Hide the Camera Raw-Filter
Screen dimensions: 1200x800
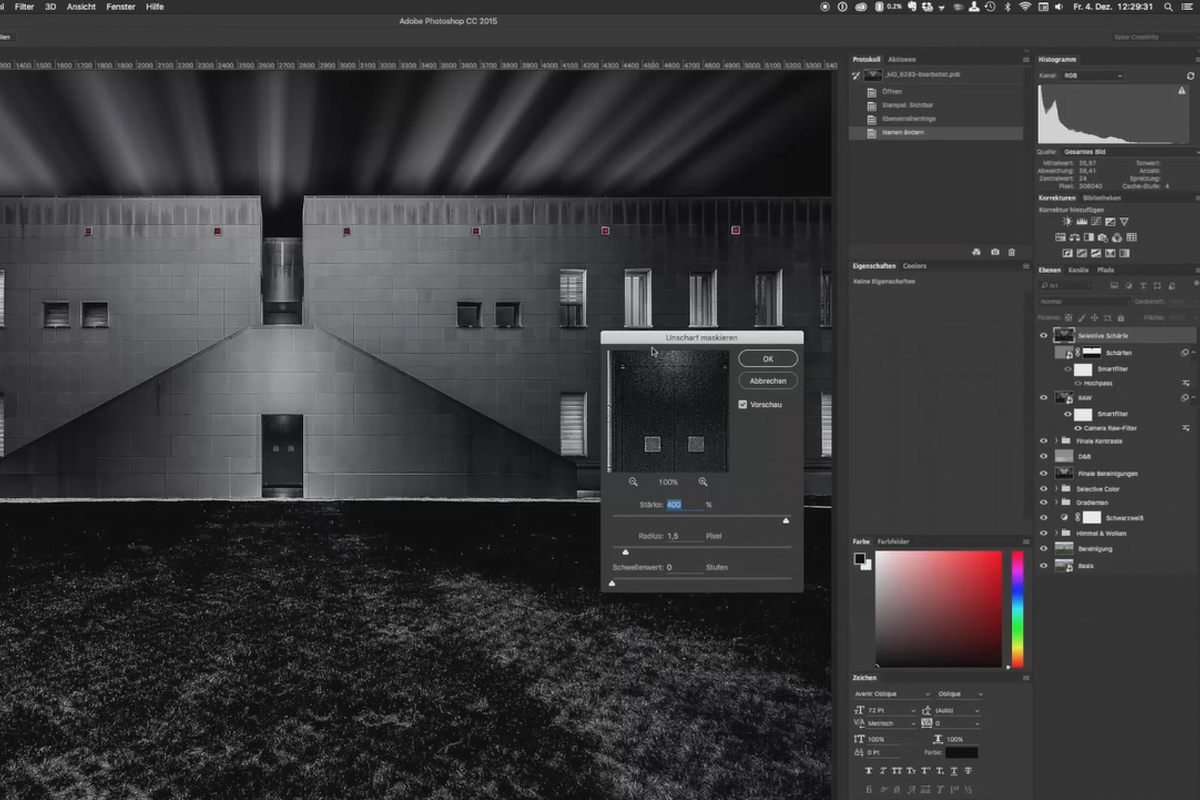pos(1078,428)
